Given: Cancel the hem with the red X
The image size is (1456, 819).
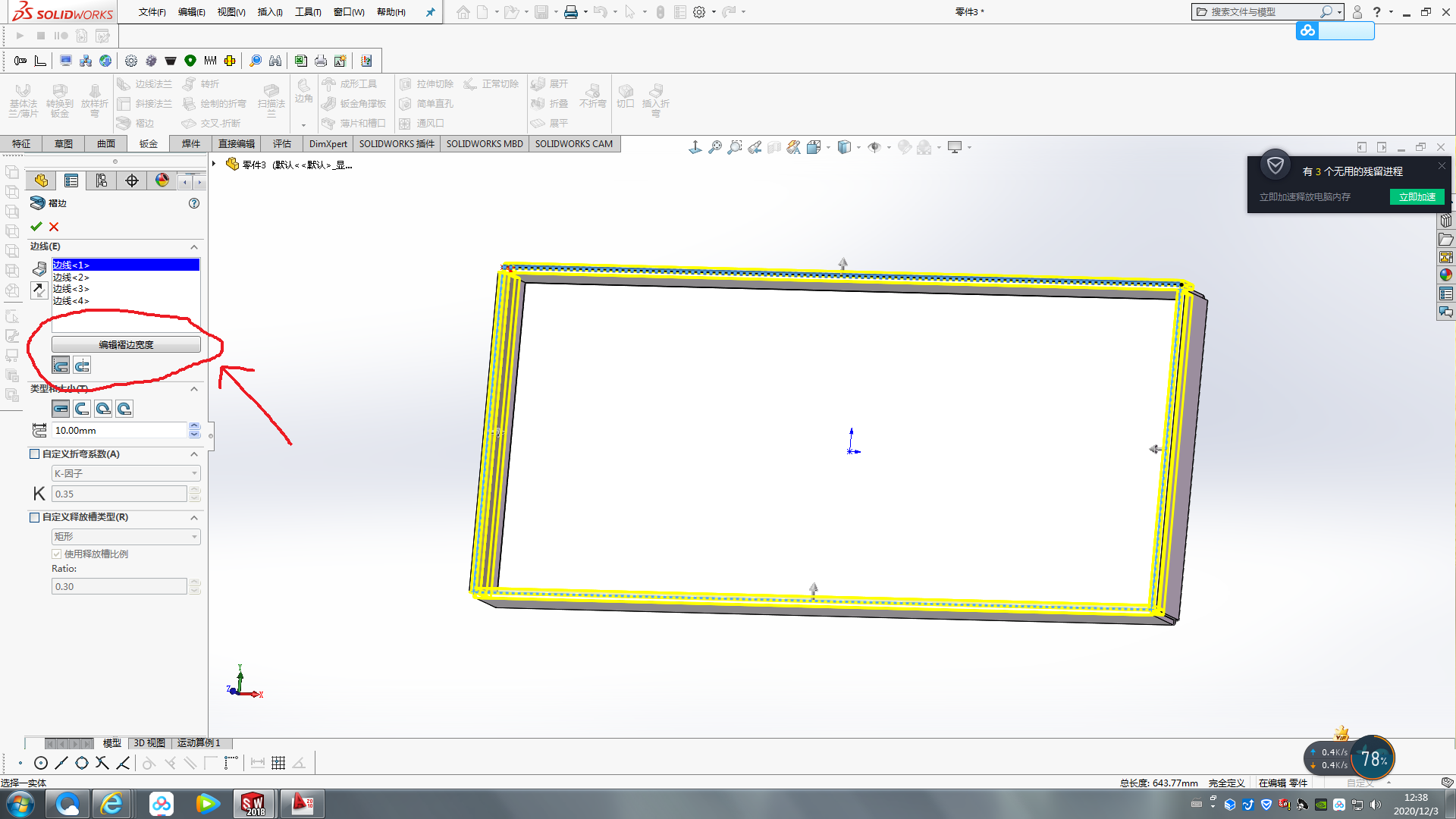Looking at the screenshot, I should [x=54, y=226].
